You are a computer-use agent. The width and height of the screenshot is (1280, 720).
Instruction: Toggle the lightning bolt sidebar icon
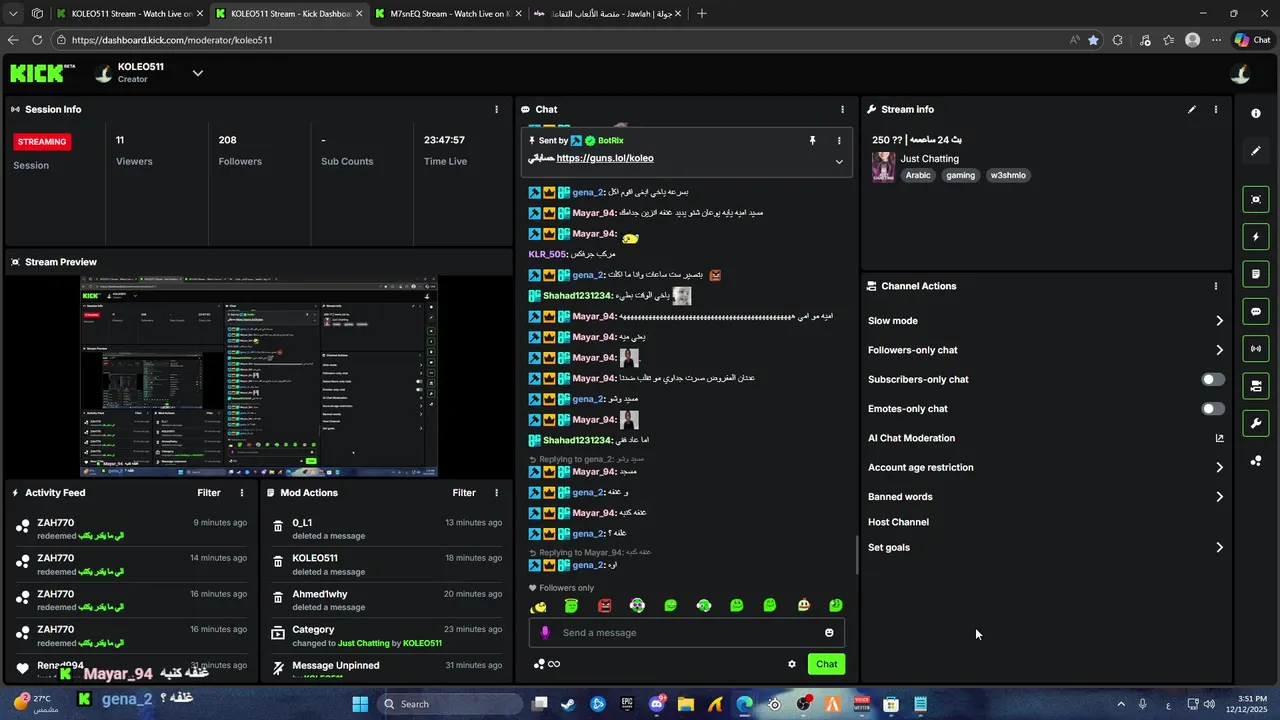click(x=1256, y=237)
